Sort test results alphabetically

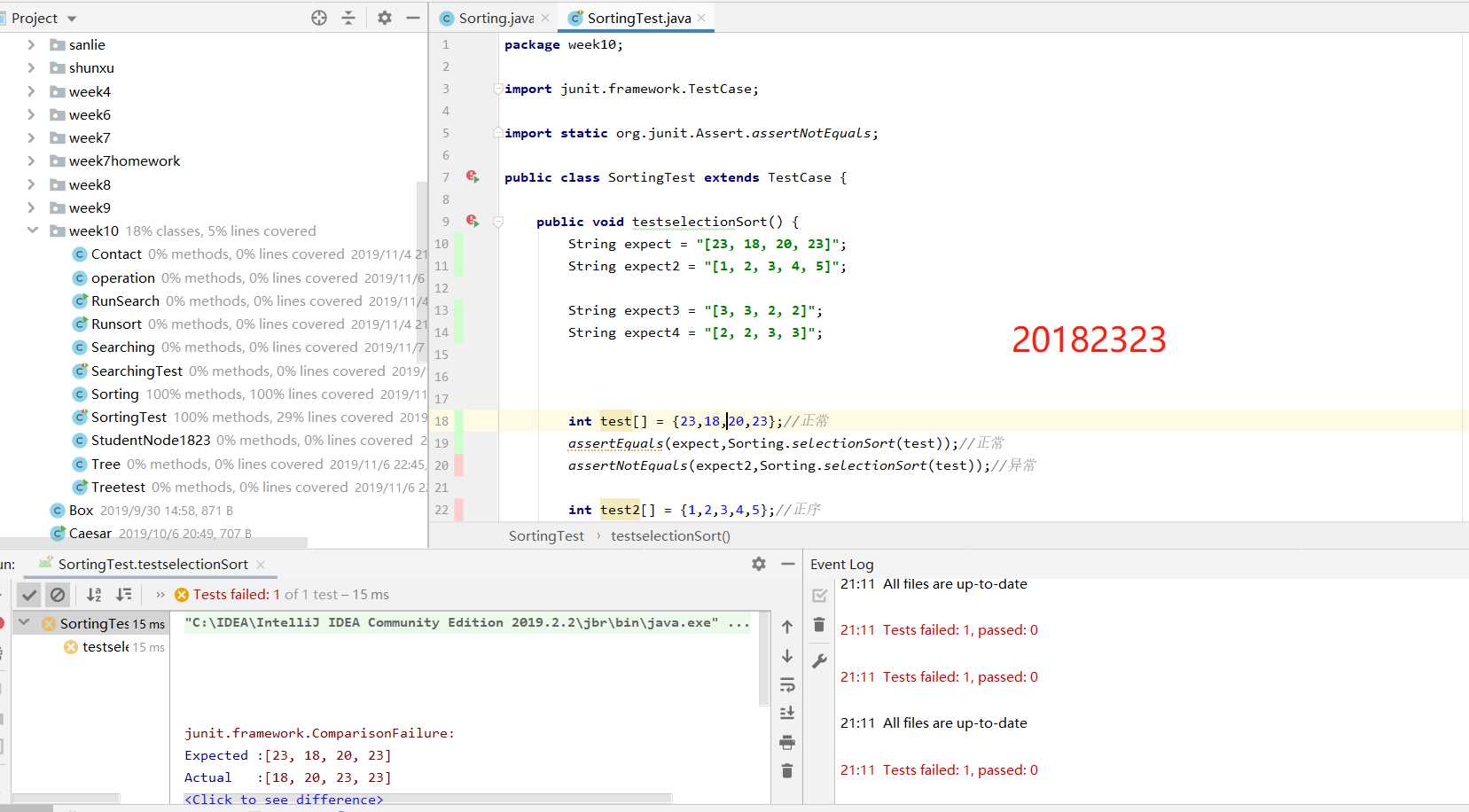pyautogui.click(x=94, y=595)
